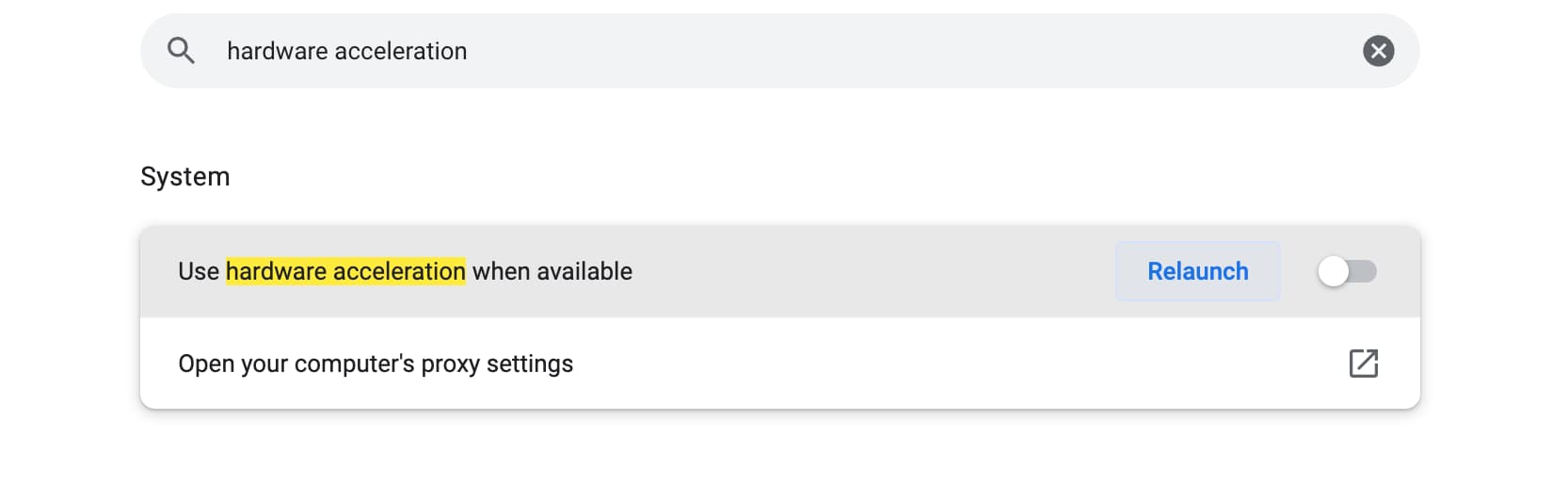The height and width of the screenshot is (501, 1568).
Task: Click the Relaunch button
Action: click(x=1198, y=271)
